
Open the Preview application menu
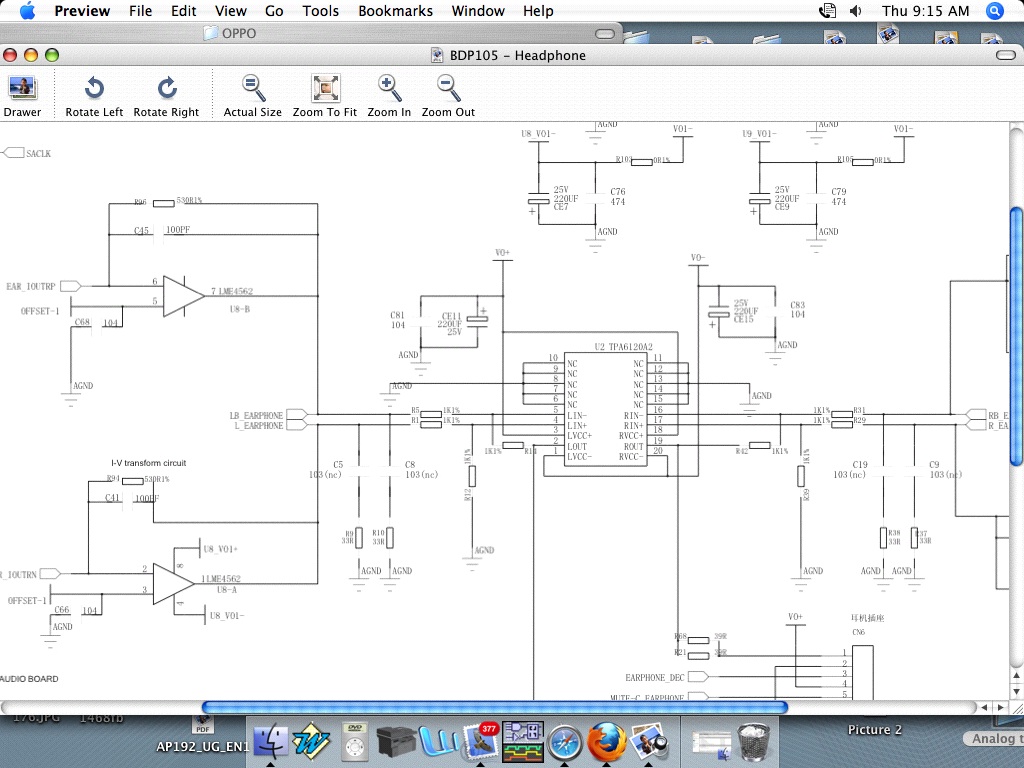[82, 10]
